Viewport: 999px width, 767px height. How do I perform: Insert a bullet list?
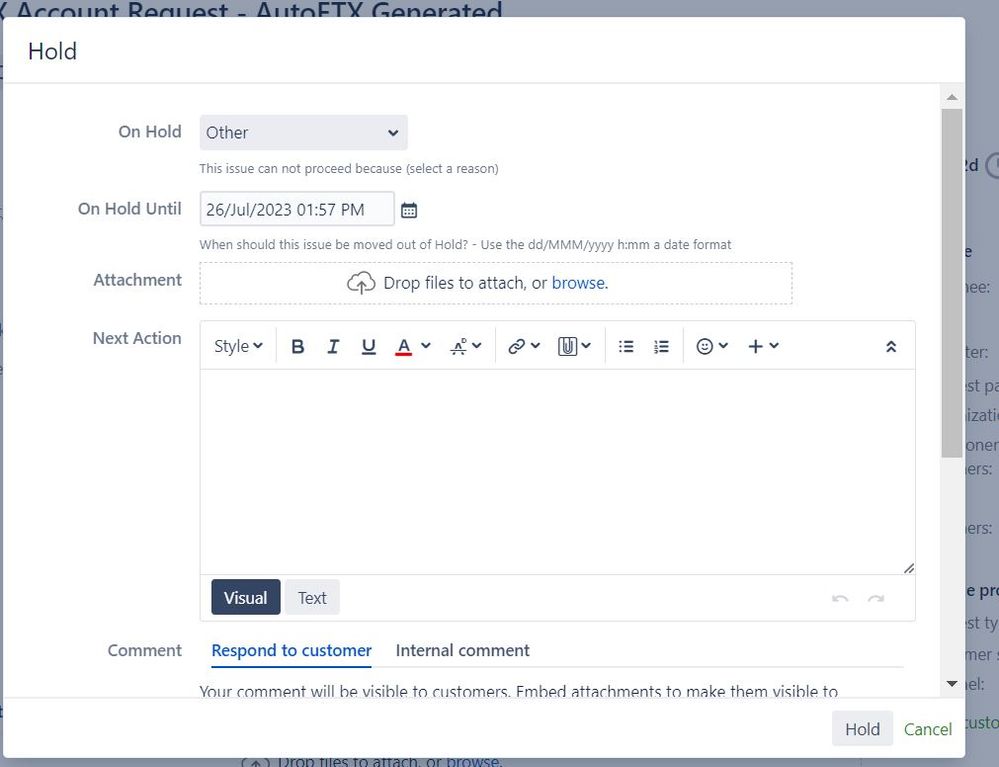tap(626, 347)
